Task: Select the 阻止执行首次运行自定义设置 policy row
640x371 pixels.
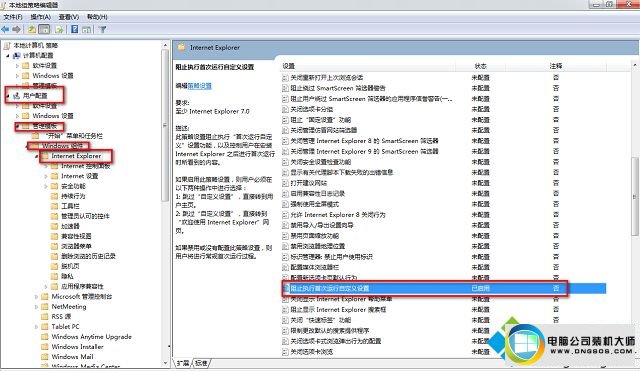Action: point(443,288)
